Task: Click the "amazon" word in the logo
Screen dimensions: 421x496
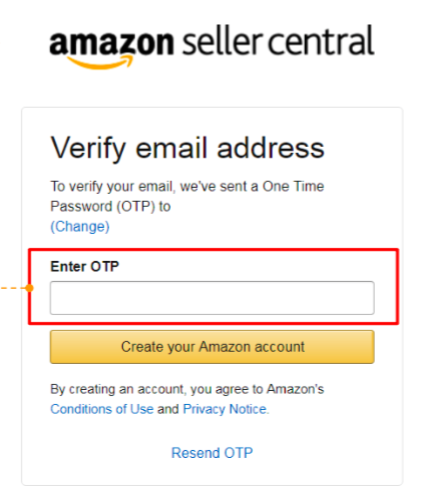Action: [x=112, y=43]
